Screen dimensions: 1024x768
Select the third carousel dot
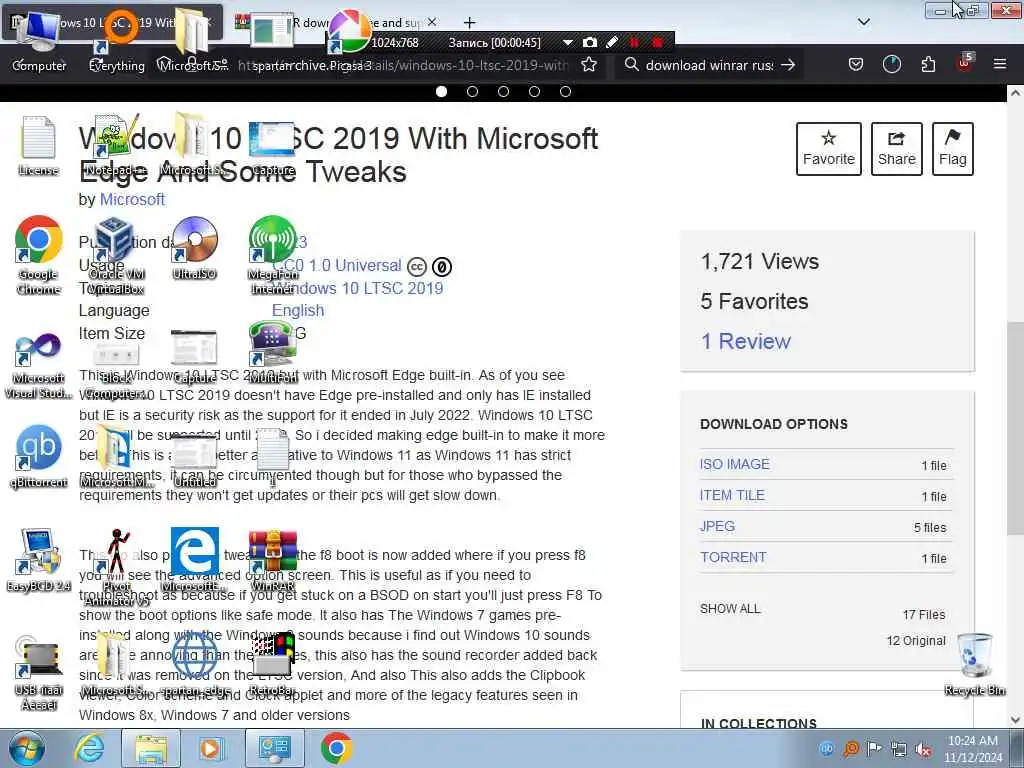tap(504, 91)
